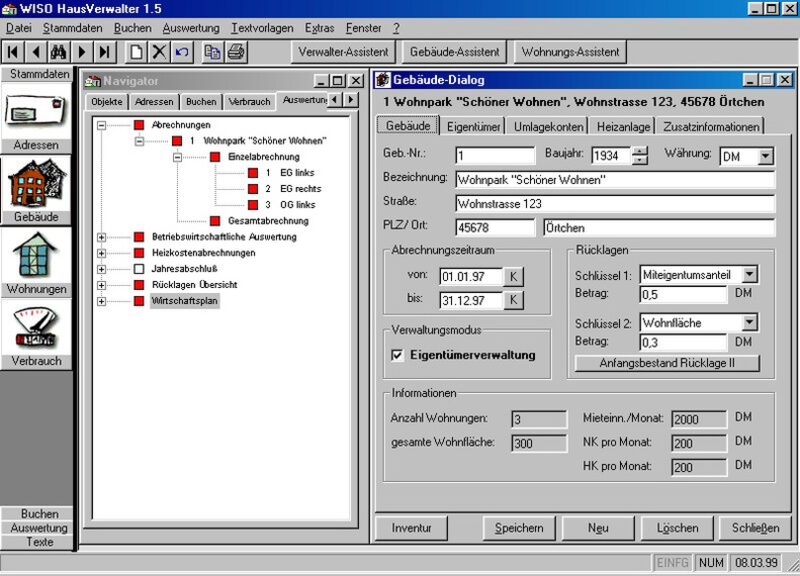
Task: Click red icon beside EG links
Action: point(253,173)
